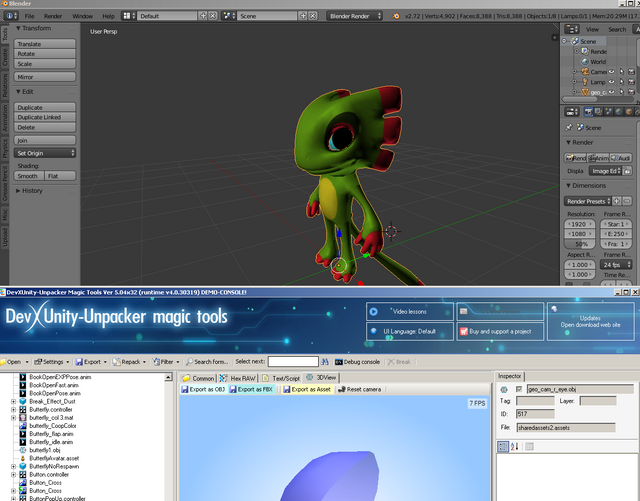This screenshot has width=640, height=501.
Task: Open the Render Presets dropdown
Action: tap(588, 201)
